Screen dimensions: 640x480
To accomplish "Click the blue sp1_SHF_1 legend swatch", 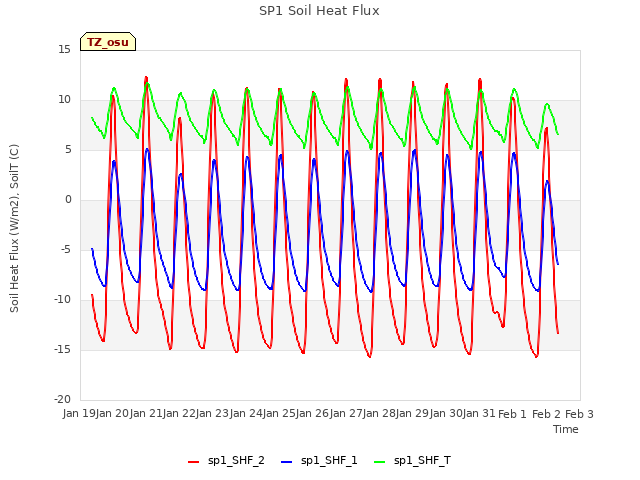I will (x=287, y=462).
